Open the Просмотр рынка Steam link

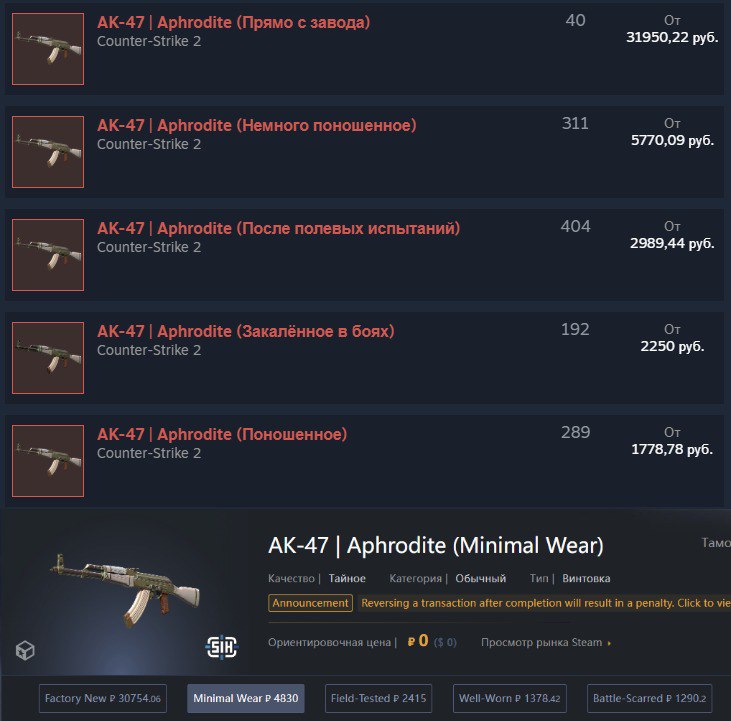(546, 642)
